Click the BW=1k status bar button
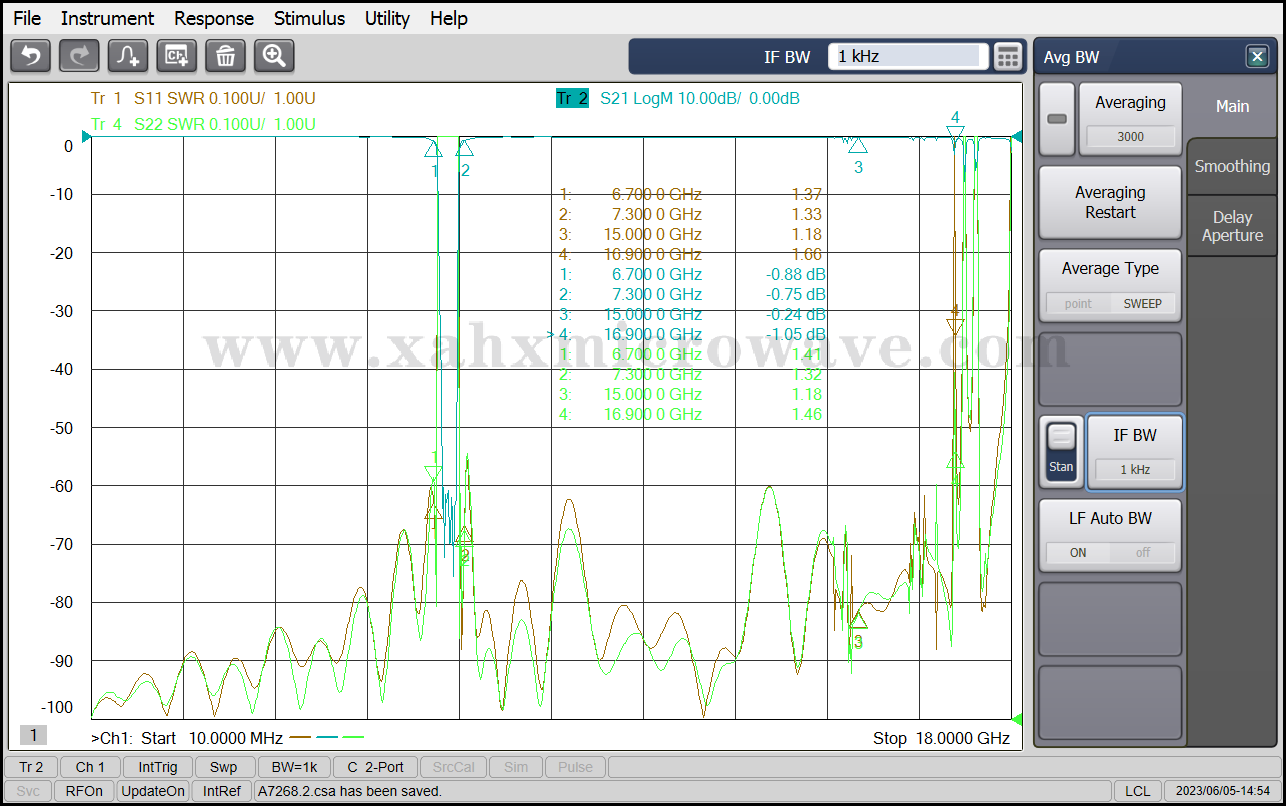This screenshot has width=1286, height=806. (294, 767)
